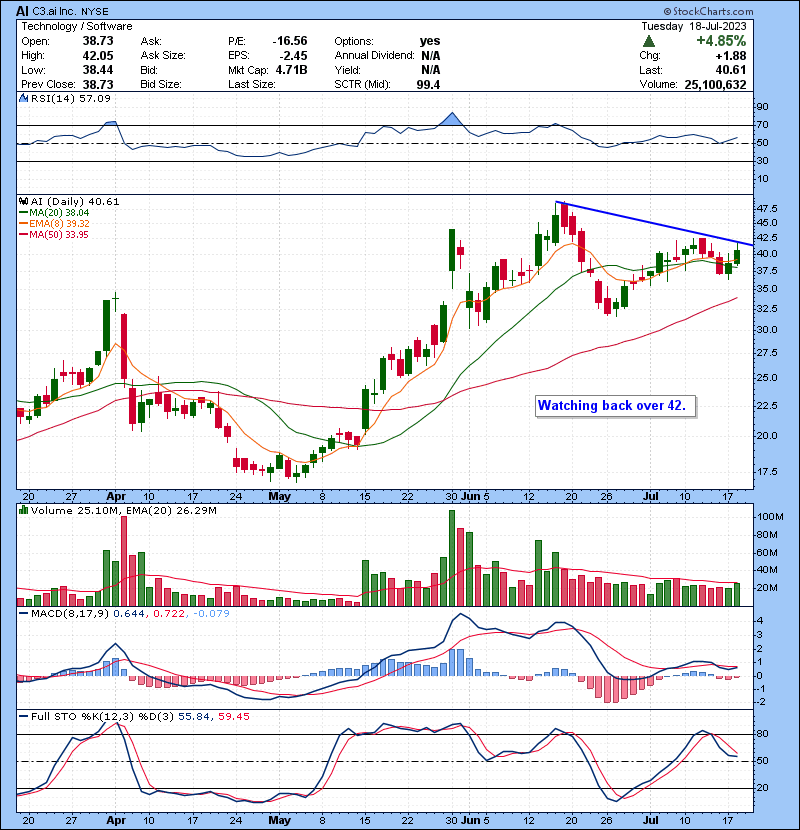Viewport: 800px width, 830px height.
Task: Click the RSI(14) 57.09 indicator label
Action: (x=71, y=98)
